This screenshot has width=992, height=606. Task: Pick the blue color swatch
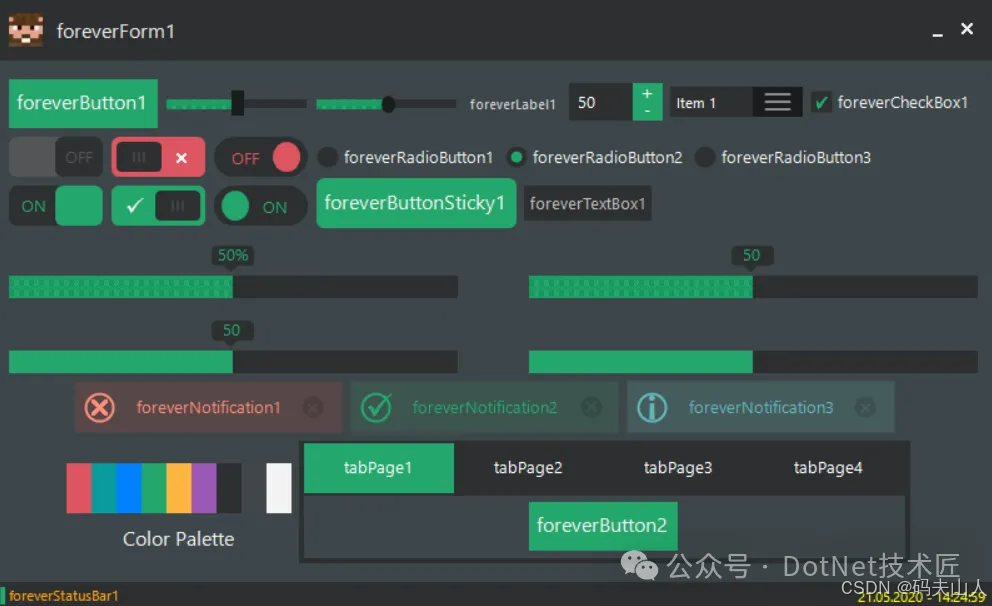pos(128,488)
